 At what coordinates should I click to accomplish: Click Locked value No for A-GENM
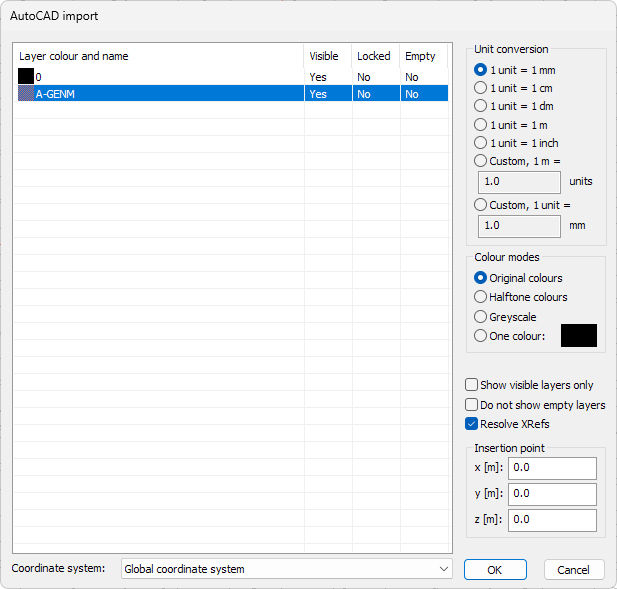point(364,94)
